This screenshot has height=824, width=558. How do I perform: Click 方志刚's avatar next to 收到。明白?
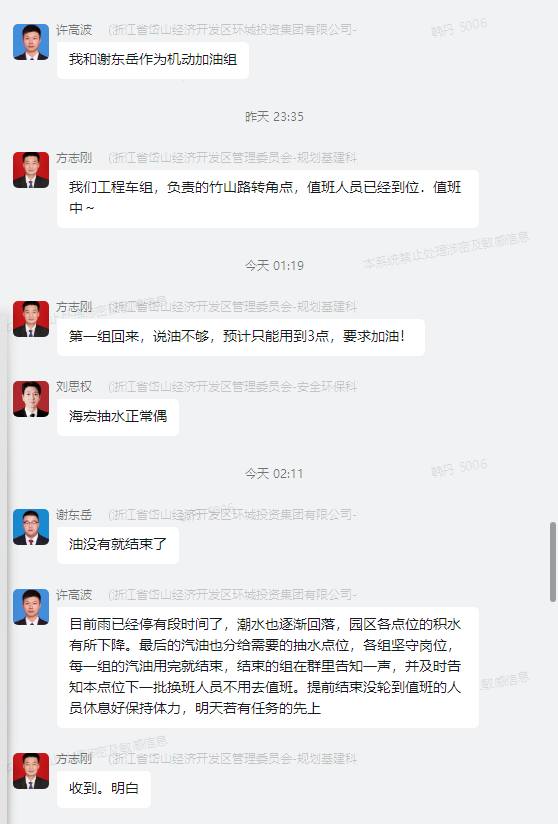(31, 770)
